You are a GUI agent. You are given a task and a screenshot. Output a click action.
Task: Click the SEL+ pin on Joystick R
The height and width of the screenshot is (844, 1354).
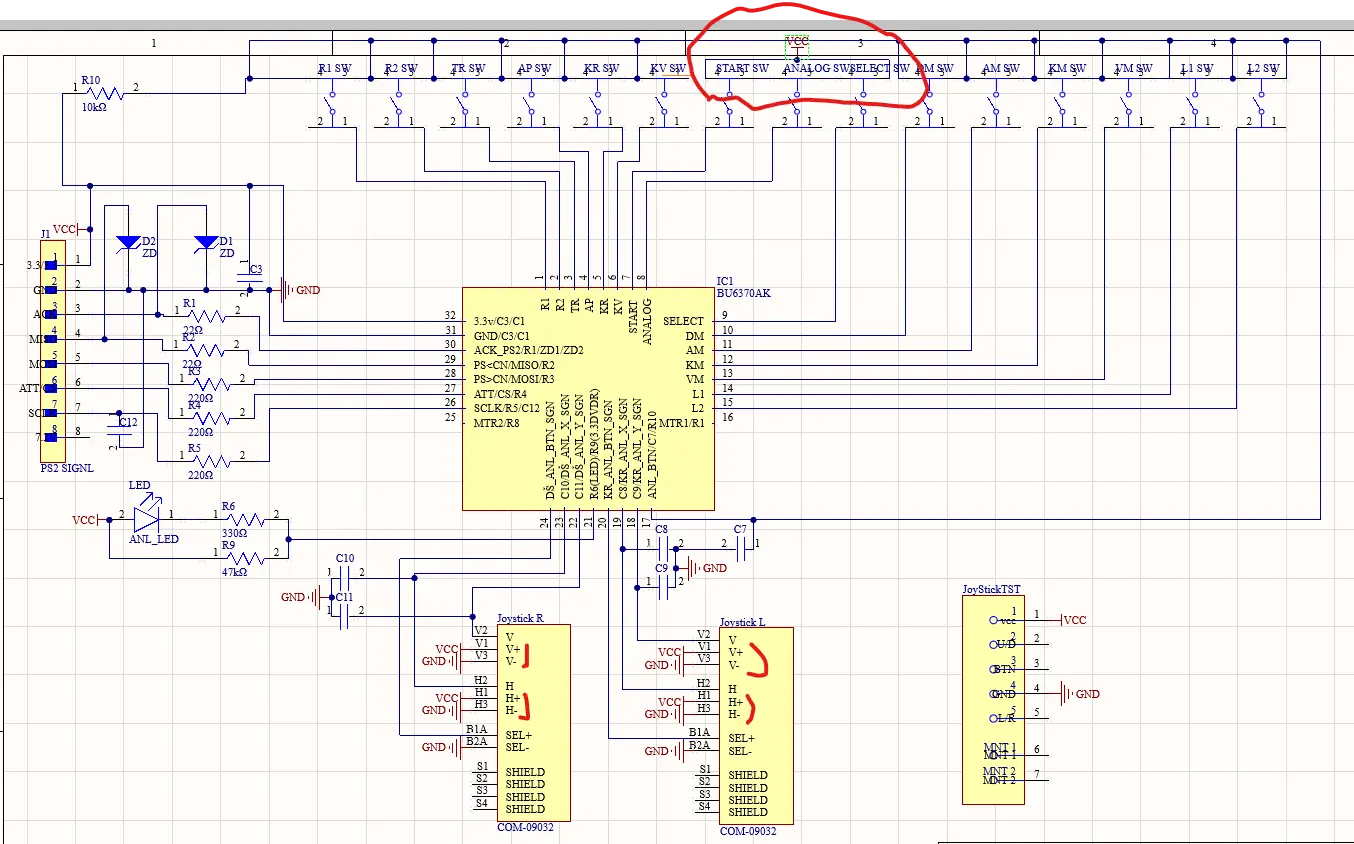click(x=518, y=735)
